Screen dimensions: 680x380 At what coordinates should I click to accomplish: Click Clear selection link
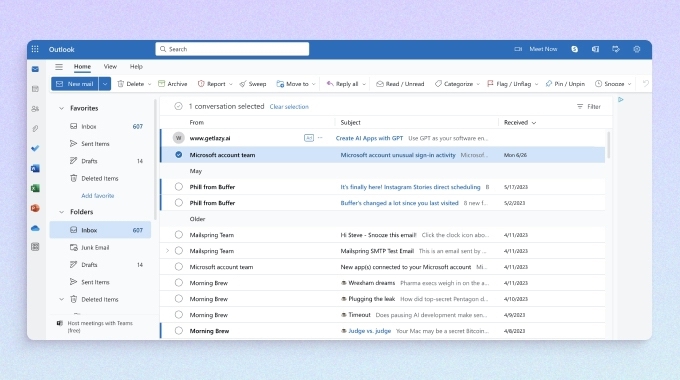(x=289, y=107)
